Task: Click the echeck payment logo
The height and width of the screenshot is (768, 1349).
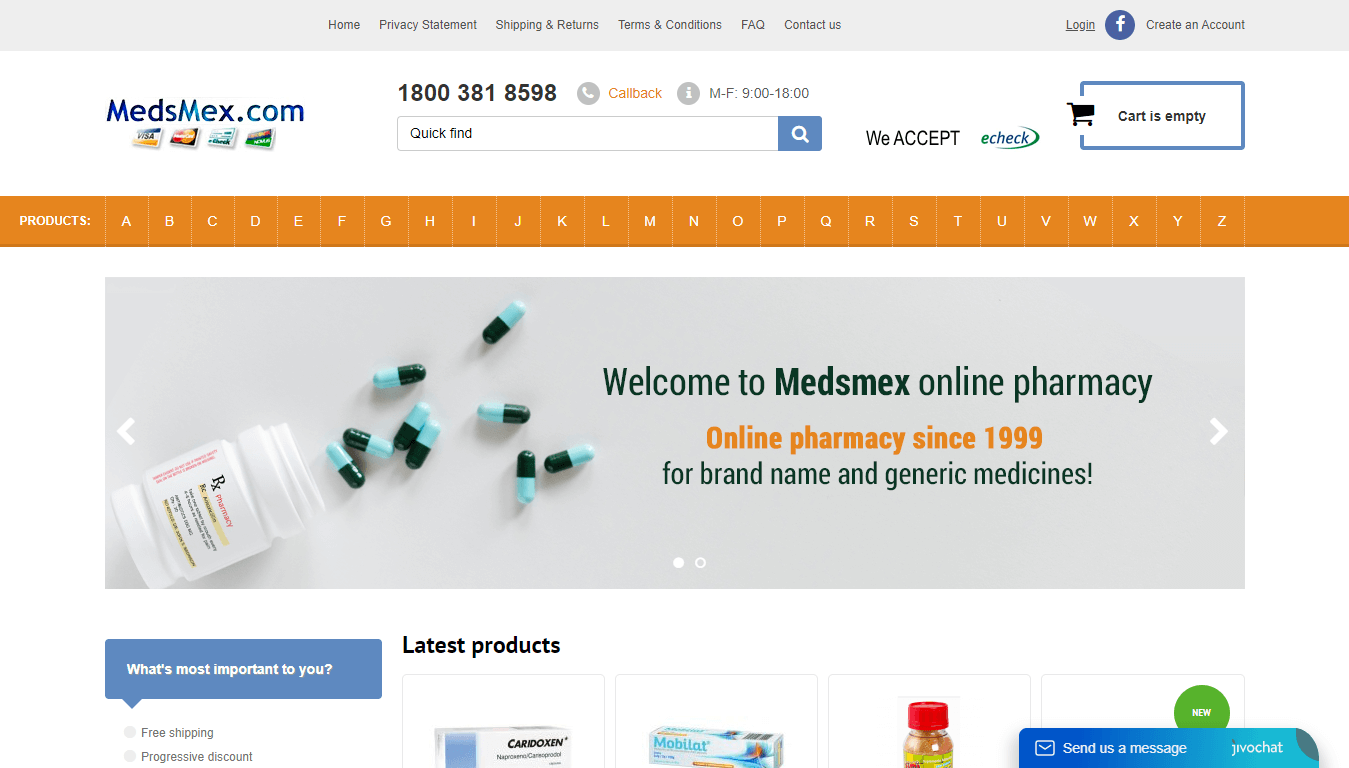Action: (1009, 138)
